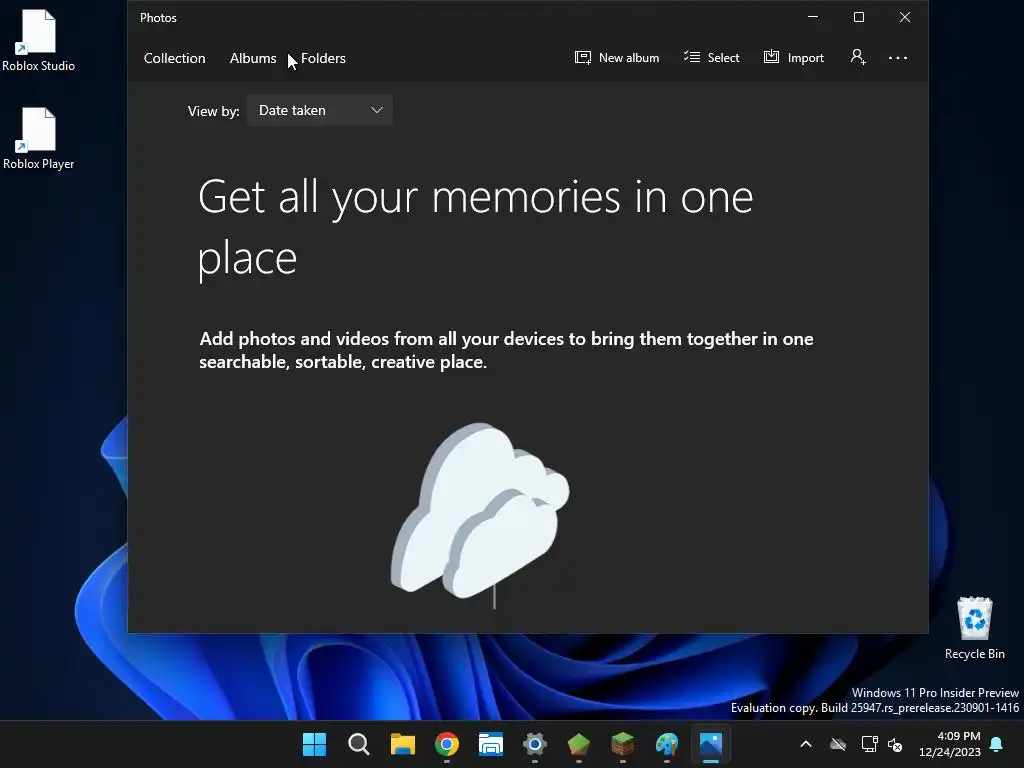Open the notification bell icon
Image resolution: width=1024 pixels, height=768 pixels.
click(997, 744)
